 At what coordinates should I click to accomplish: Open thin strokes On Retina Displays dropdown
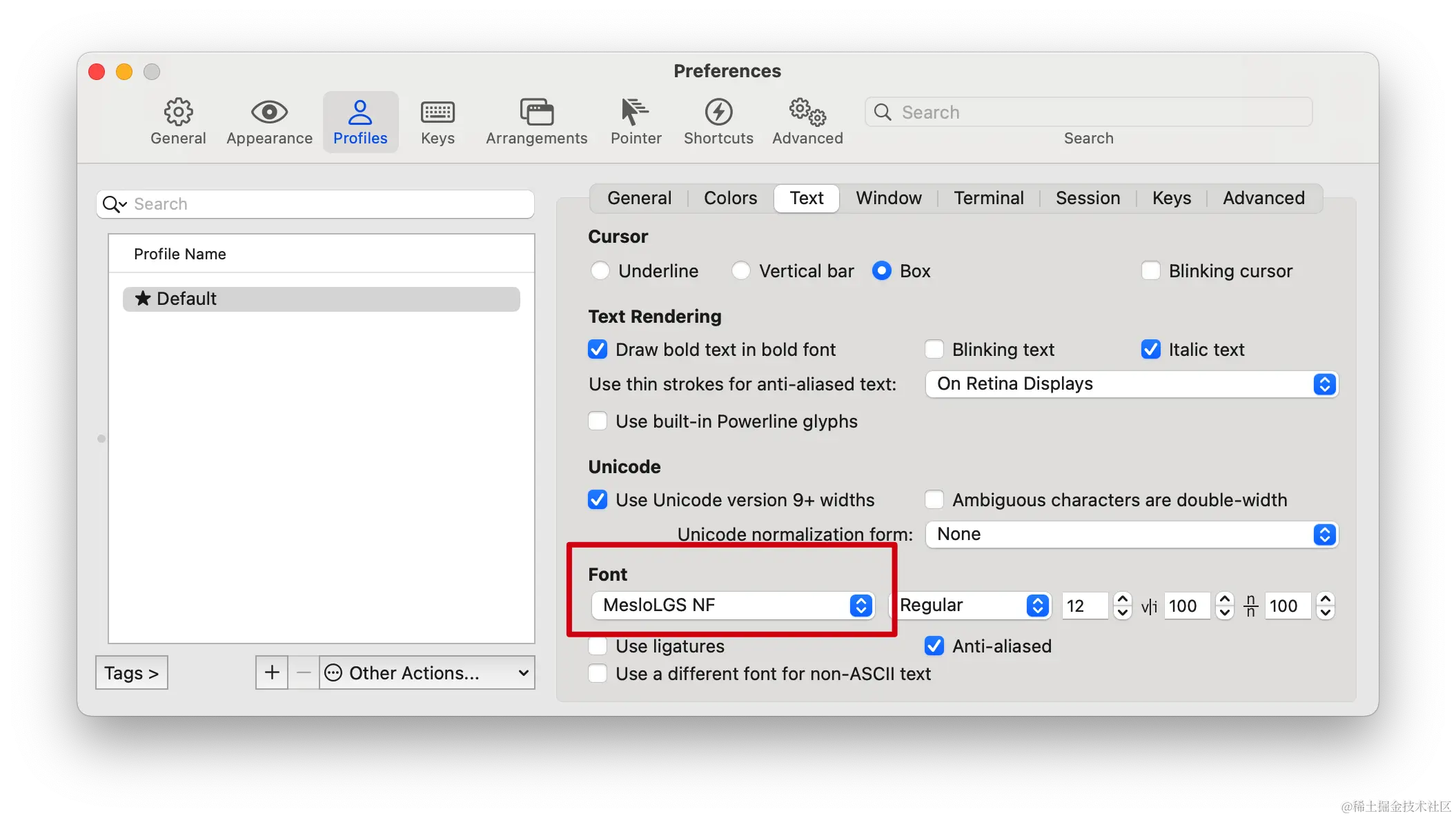point(1131,384)
